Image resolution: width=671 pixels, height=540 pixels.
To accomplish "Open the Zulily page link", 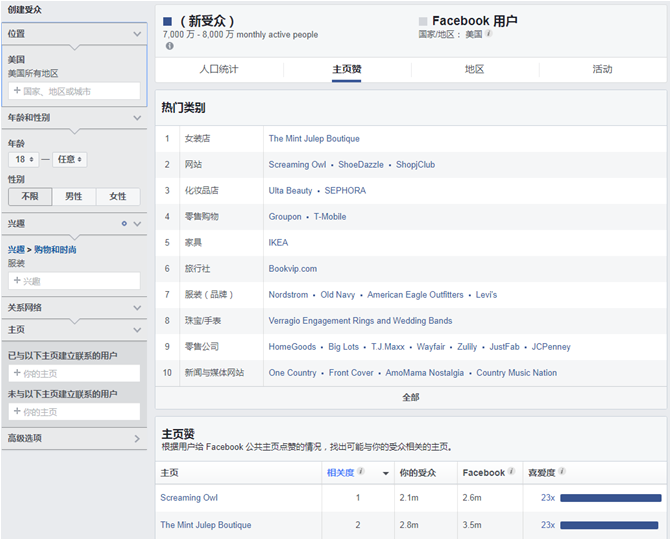I will coord(467,347).
